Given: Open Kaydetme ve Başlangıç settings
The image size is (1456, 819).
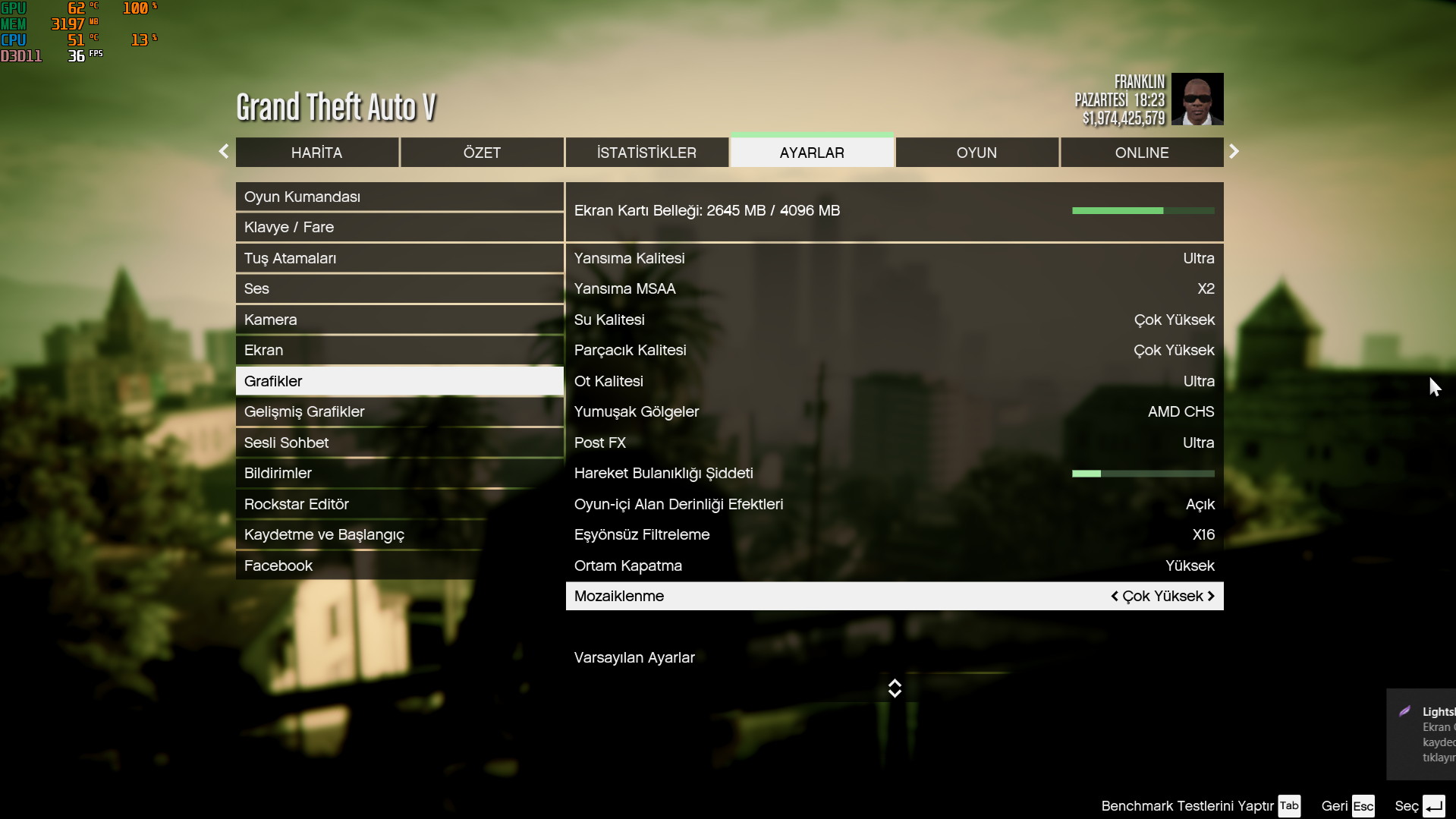Looking at the screenshot, I should (400, 534).
